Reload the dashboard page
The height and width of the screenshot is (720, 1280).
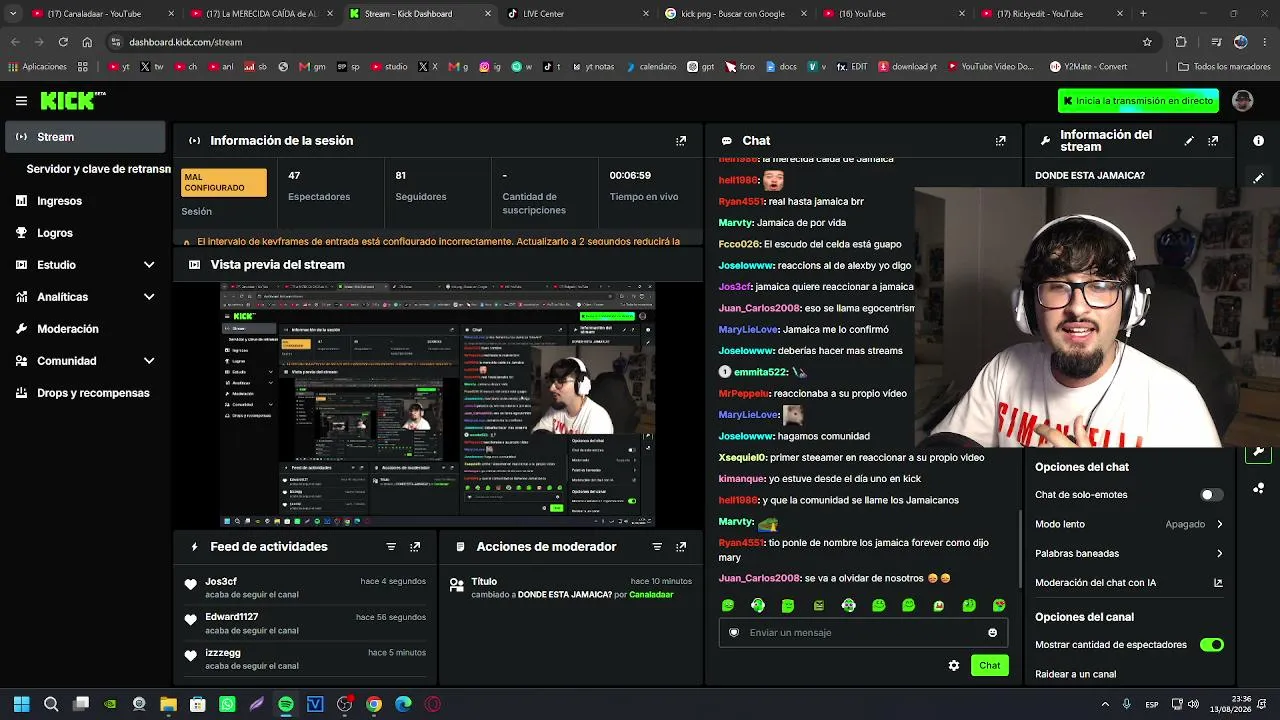(x=63, y=42)
